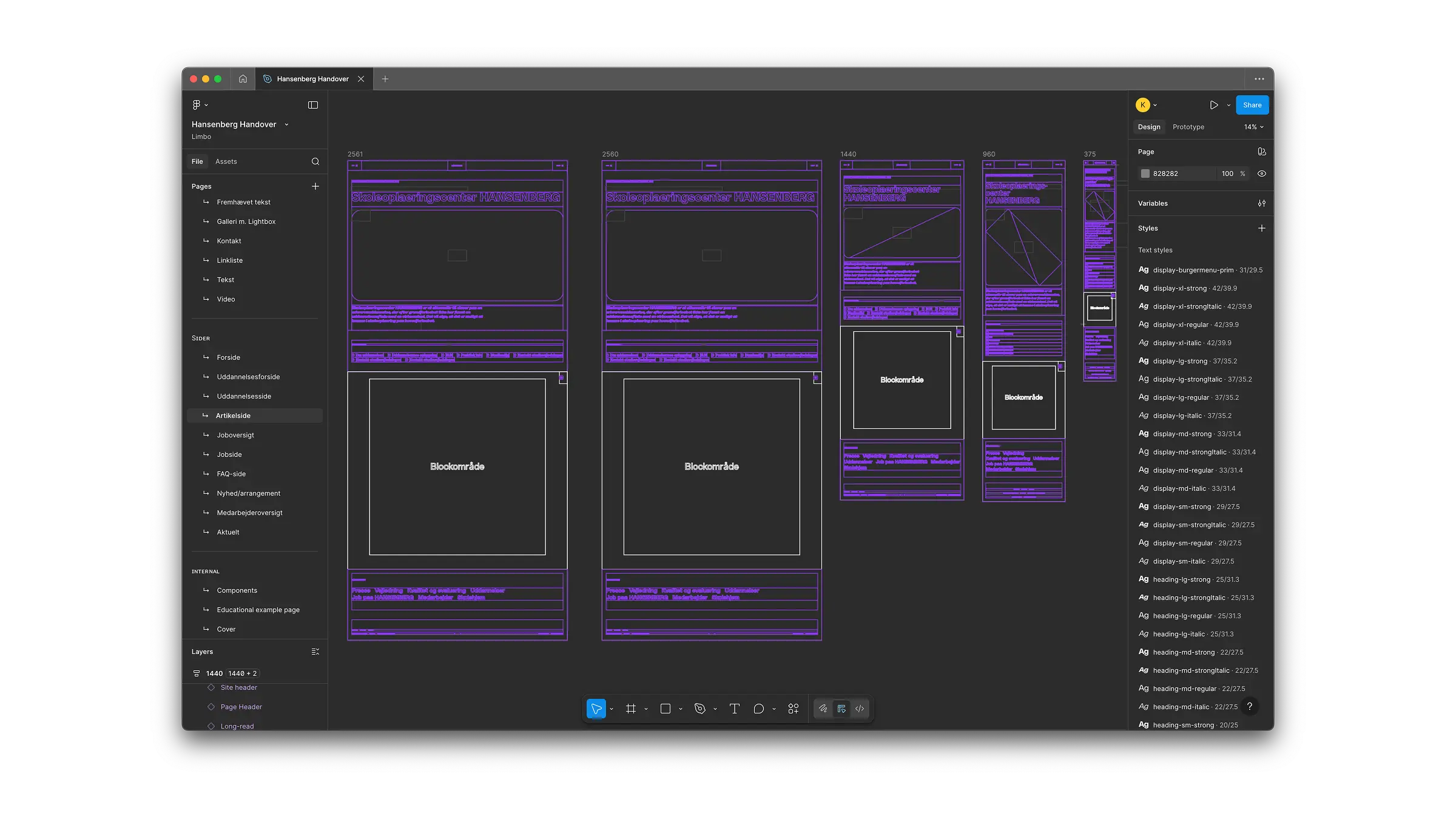Select the Comment tool
This screenshot has width=1456, height=819.
[x=758, y=709]
